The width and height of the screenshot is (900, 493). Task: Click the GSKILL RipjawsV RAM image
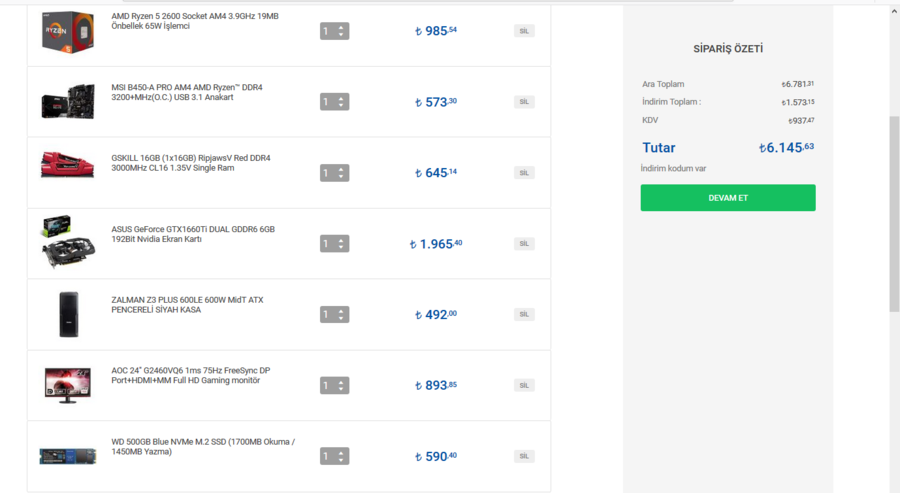(68, 165)
